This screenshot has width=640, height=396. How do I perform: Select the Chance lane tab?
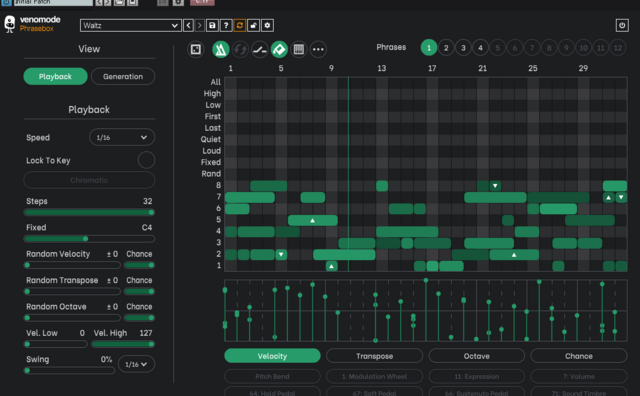coord(579,356)
